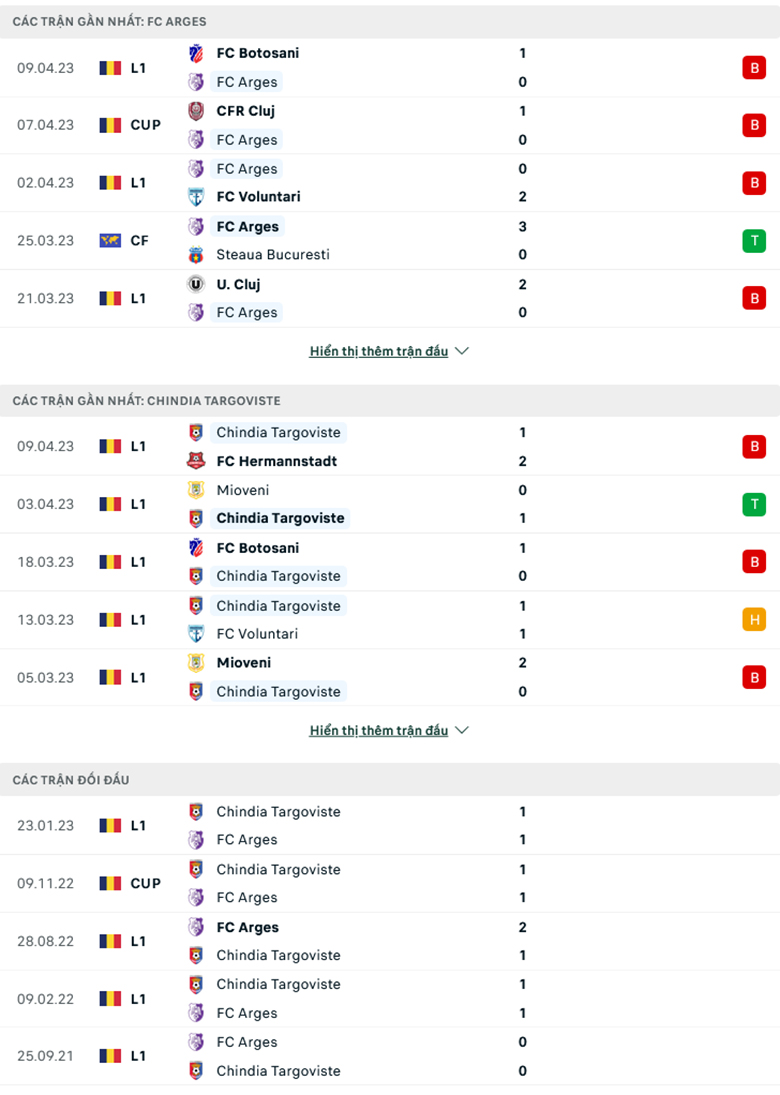780x1095 pixels.
Task: Click the U. Cluj club logo
Action: (x=196, y=284)
